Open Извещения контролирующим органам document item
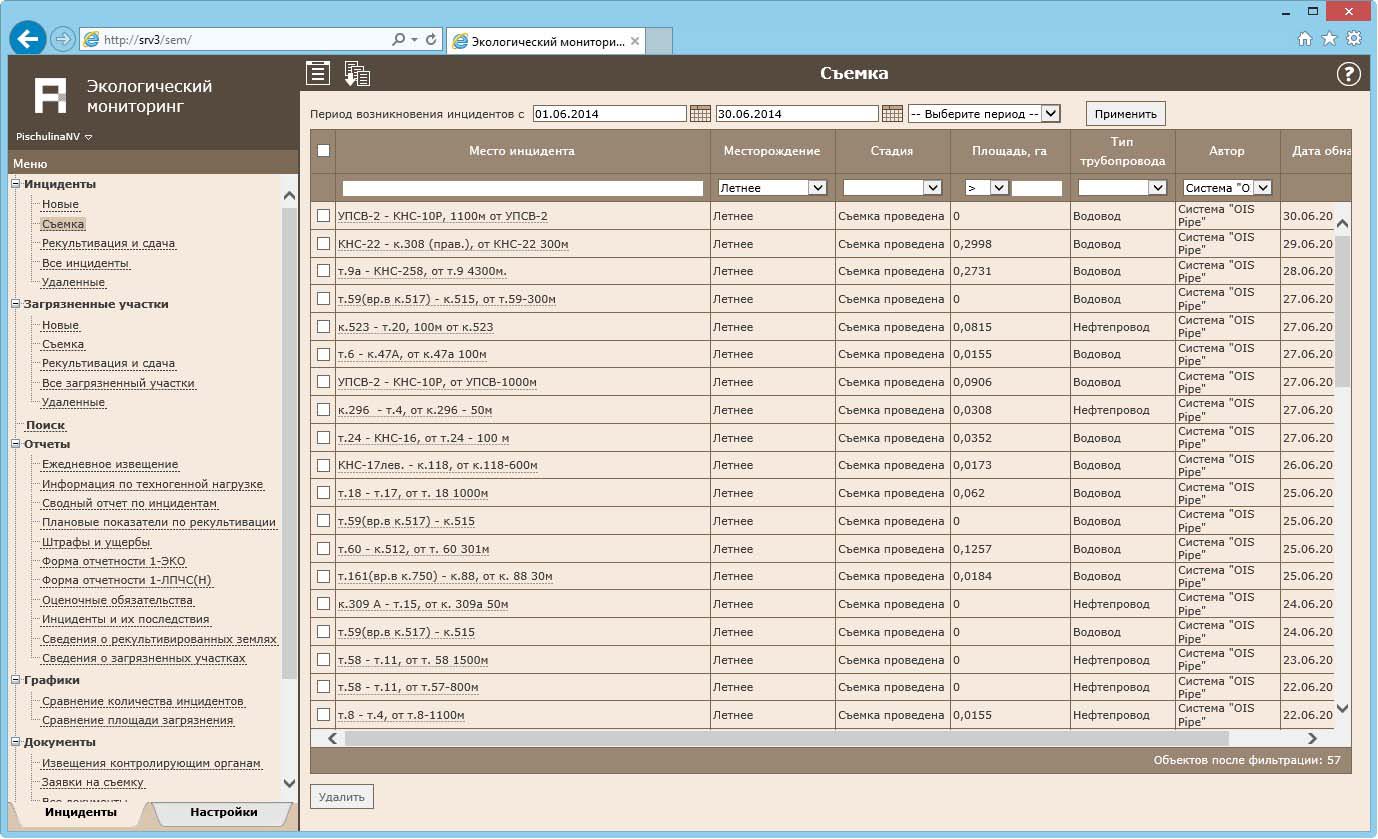 click(151, 763)
